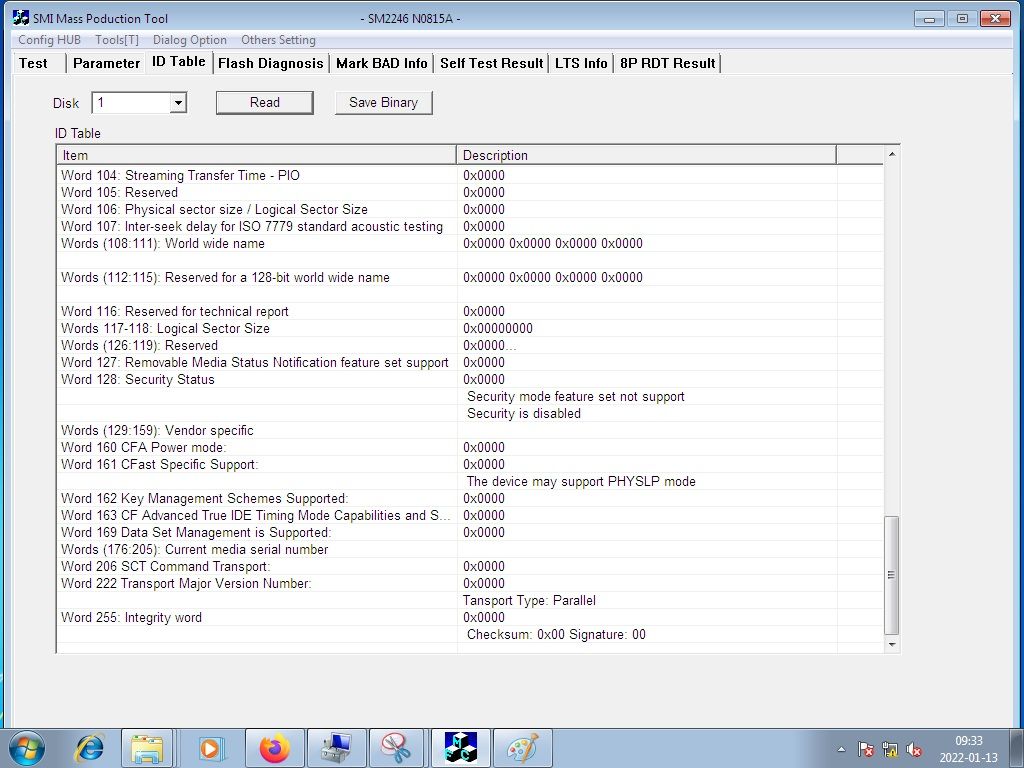Select row Words (112:115) 128-bit world wide name
The image size is (1024, 768).
470,277
